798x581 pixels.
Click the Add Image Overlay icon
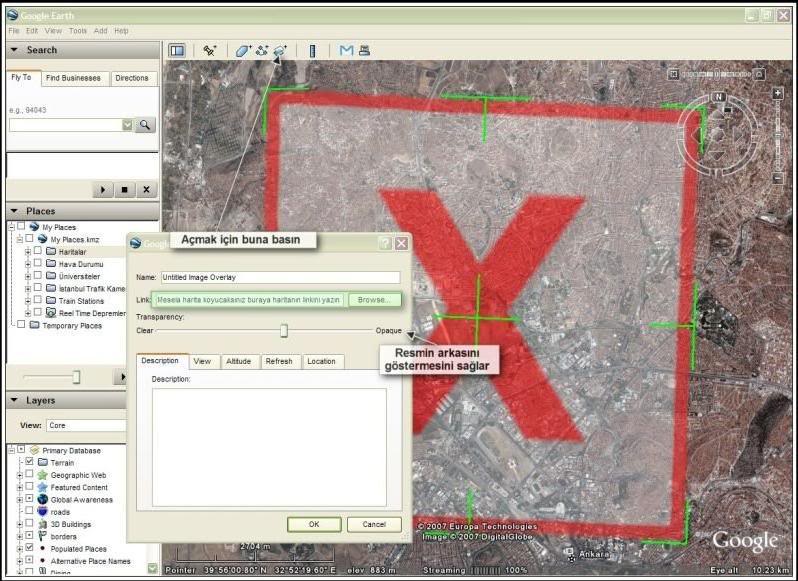click(280, 50)
